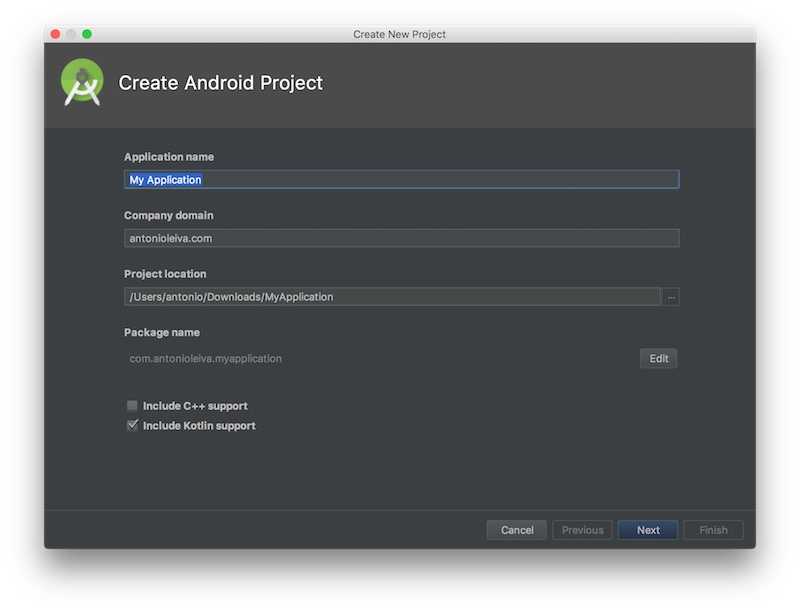Proceed with the Next button
Viewport: 800px width, 612px height.
[648, 530]
